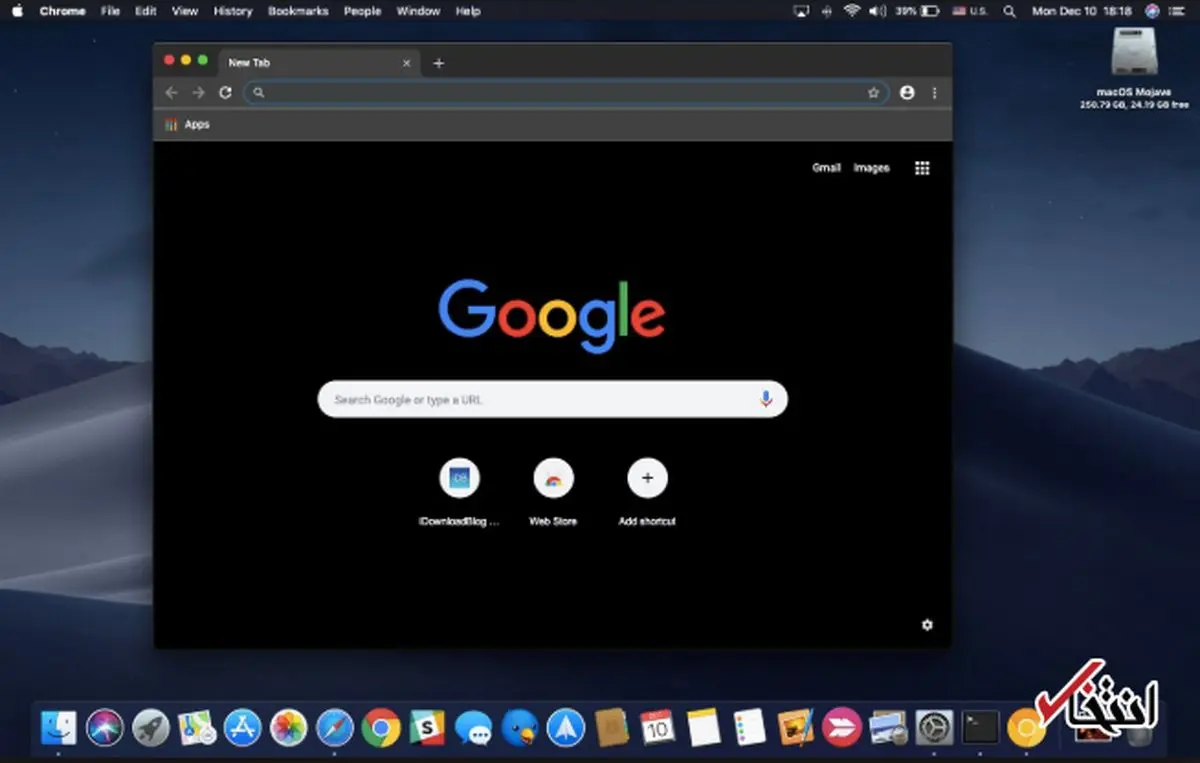Open the customize page gear icon
This screenshot has height=763, width=1200.
[927, 625]
